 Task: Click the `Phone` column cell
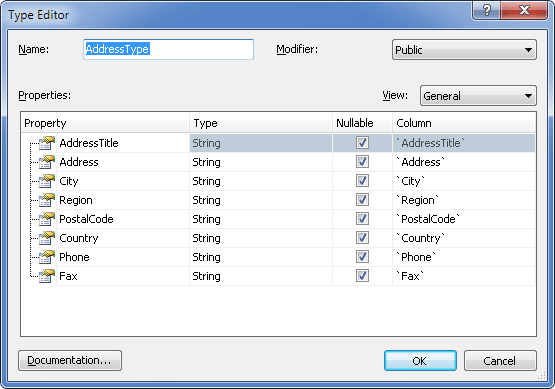point(464,257)
